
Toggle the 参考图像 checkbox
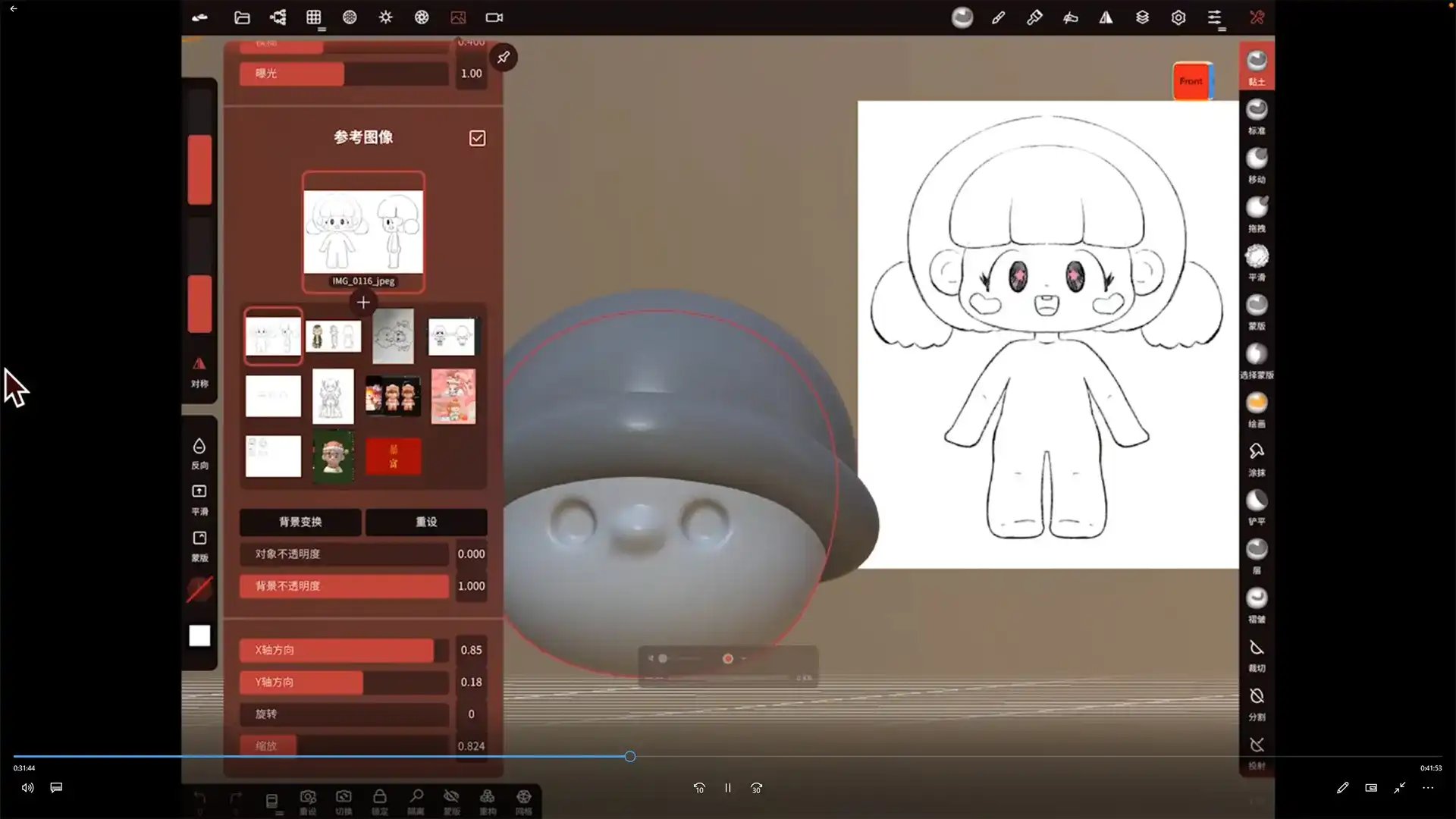click(477, 138)
